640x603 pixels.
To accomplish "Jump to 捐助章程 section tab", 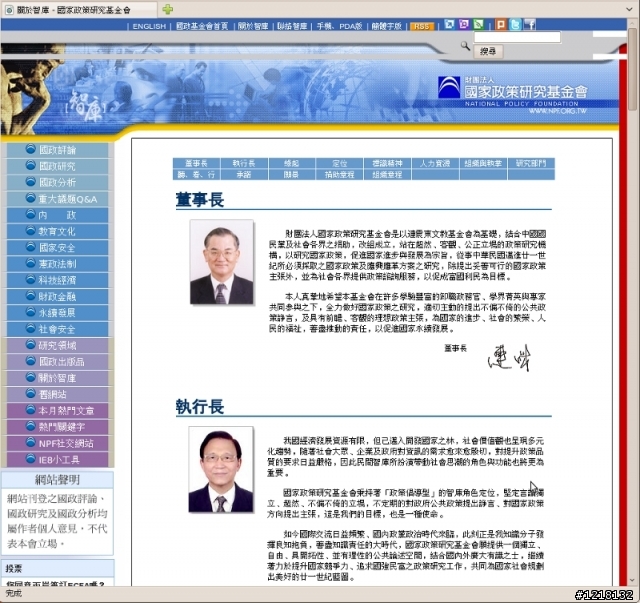I will pos(340,175).
